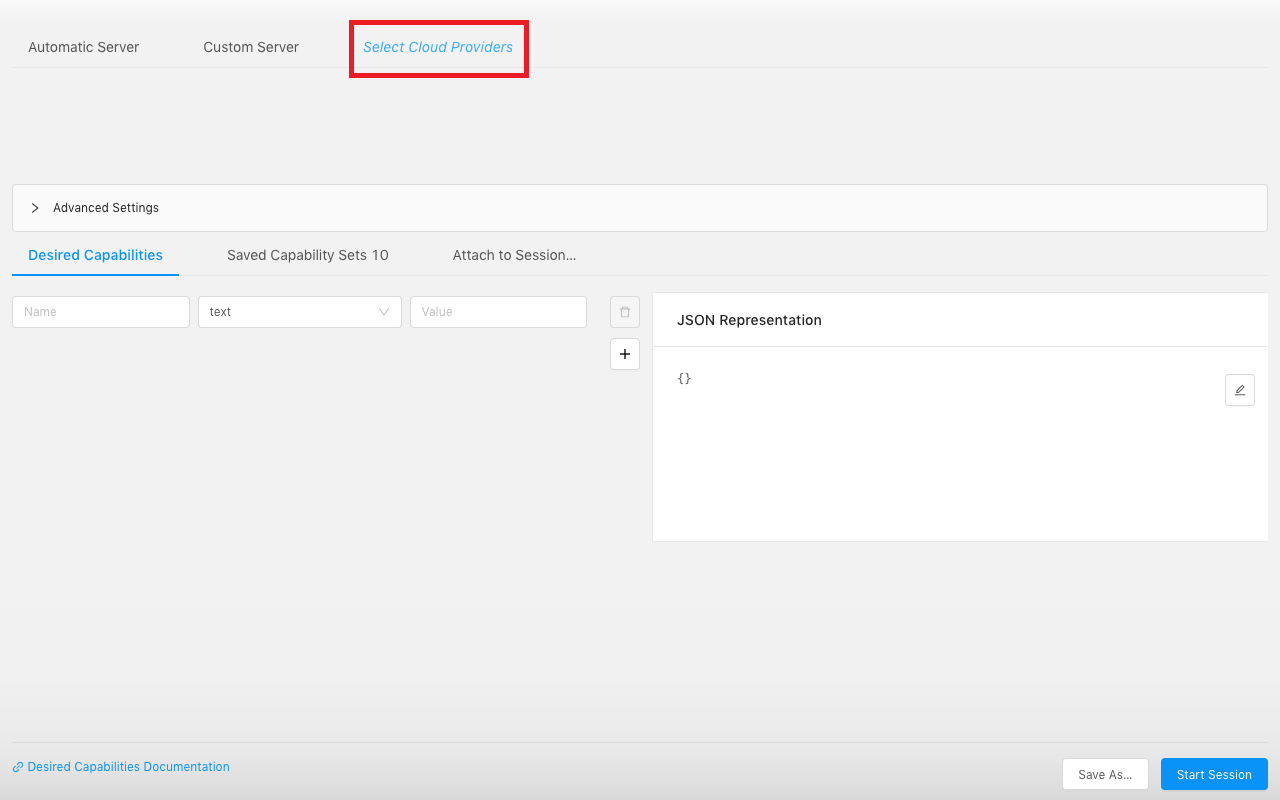Select the Desired Capabilities tab
The height and width of the screenshot is (800, 1280).
coord(95,255)
